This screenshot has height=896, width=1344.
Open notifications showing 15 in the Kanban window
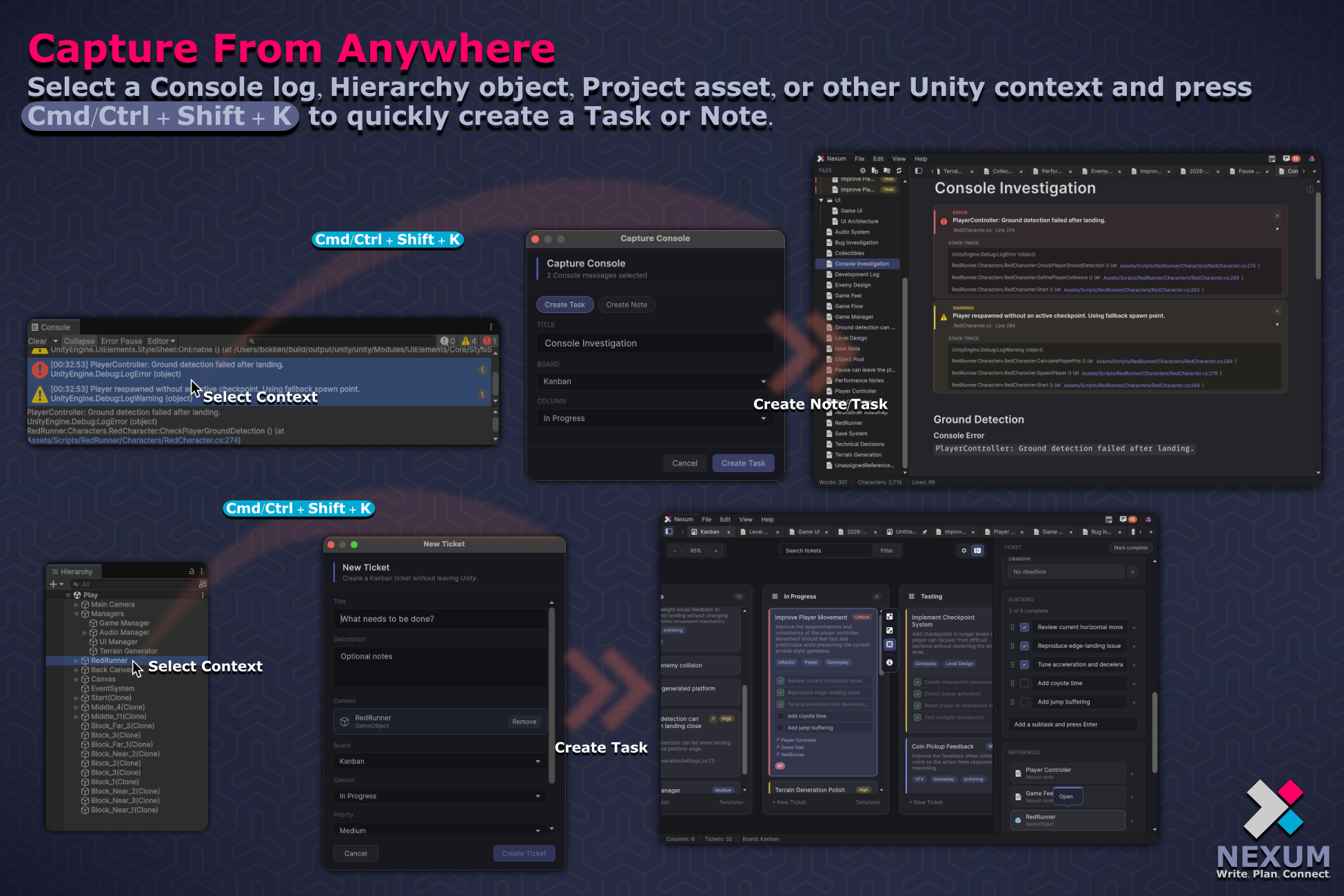pyautogui.click(x=1128, y=519)
